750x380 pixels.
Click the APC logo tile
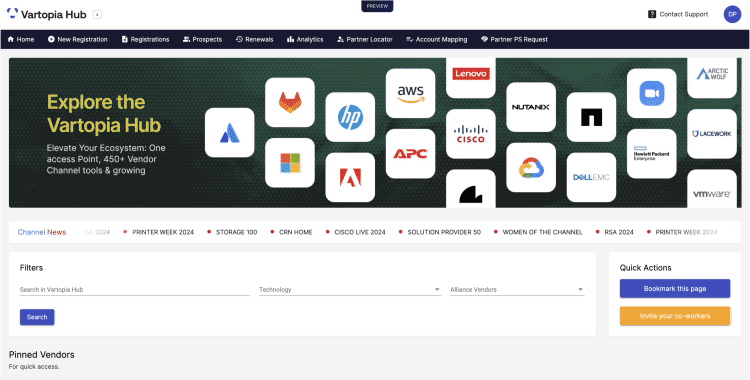(x=410, y=154)
